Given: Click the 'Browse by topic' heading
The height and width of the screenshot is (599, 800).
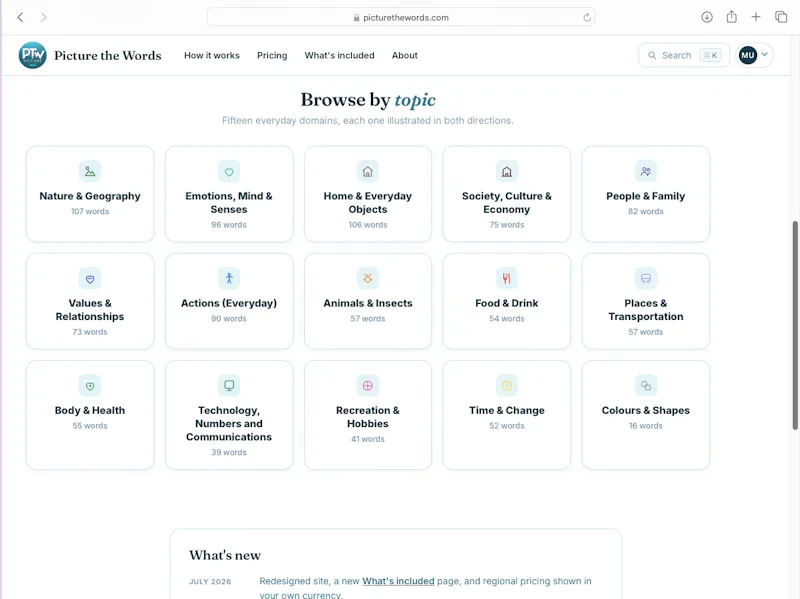Looking at the screenshot, I should [x=368, y=99].
